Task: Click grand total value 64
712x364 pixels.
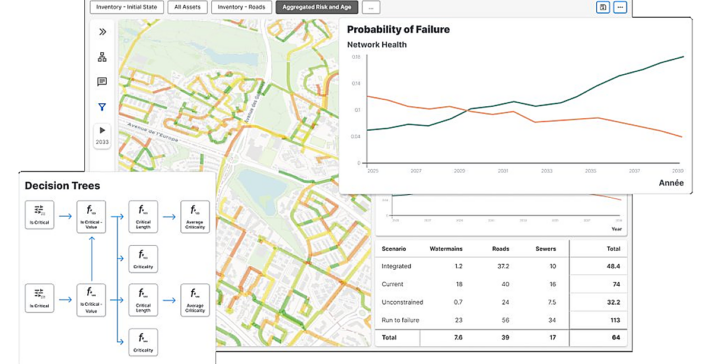Action: (616, 338)
